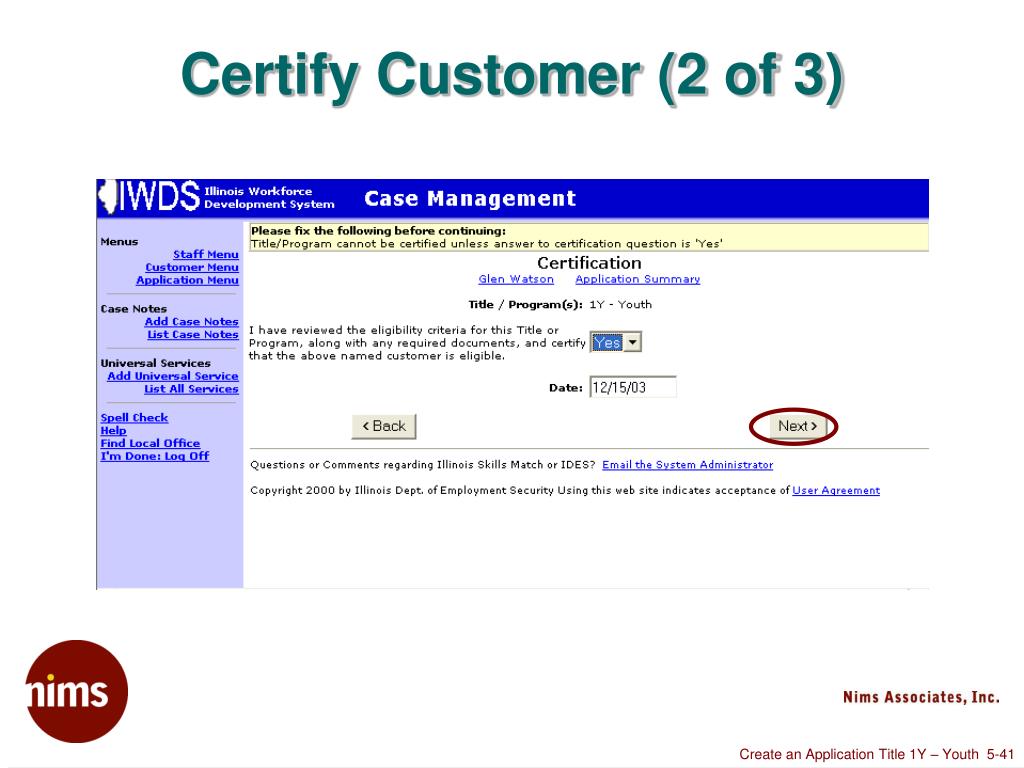Click the '1Y - Youth' program text
The image size is (1024, 768).
(x=620, y=304)
